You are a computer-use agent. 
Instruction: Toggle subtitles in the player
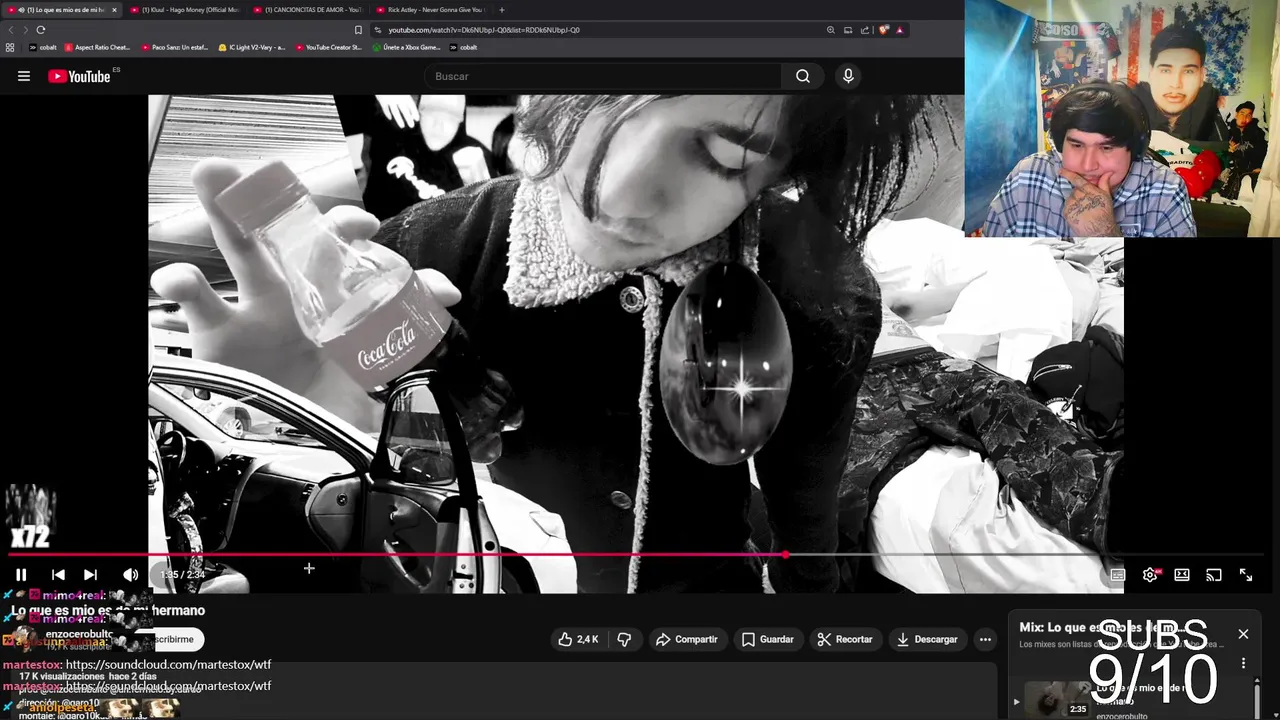(1118, 575)
